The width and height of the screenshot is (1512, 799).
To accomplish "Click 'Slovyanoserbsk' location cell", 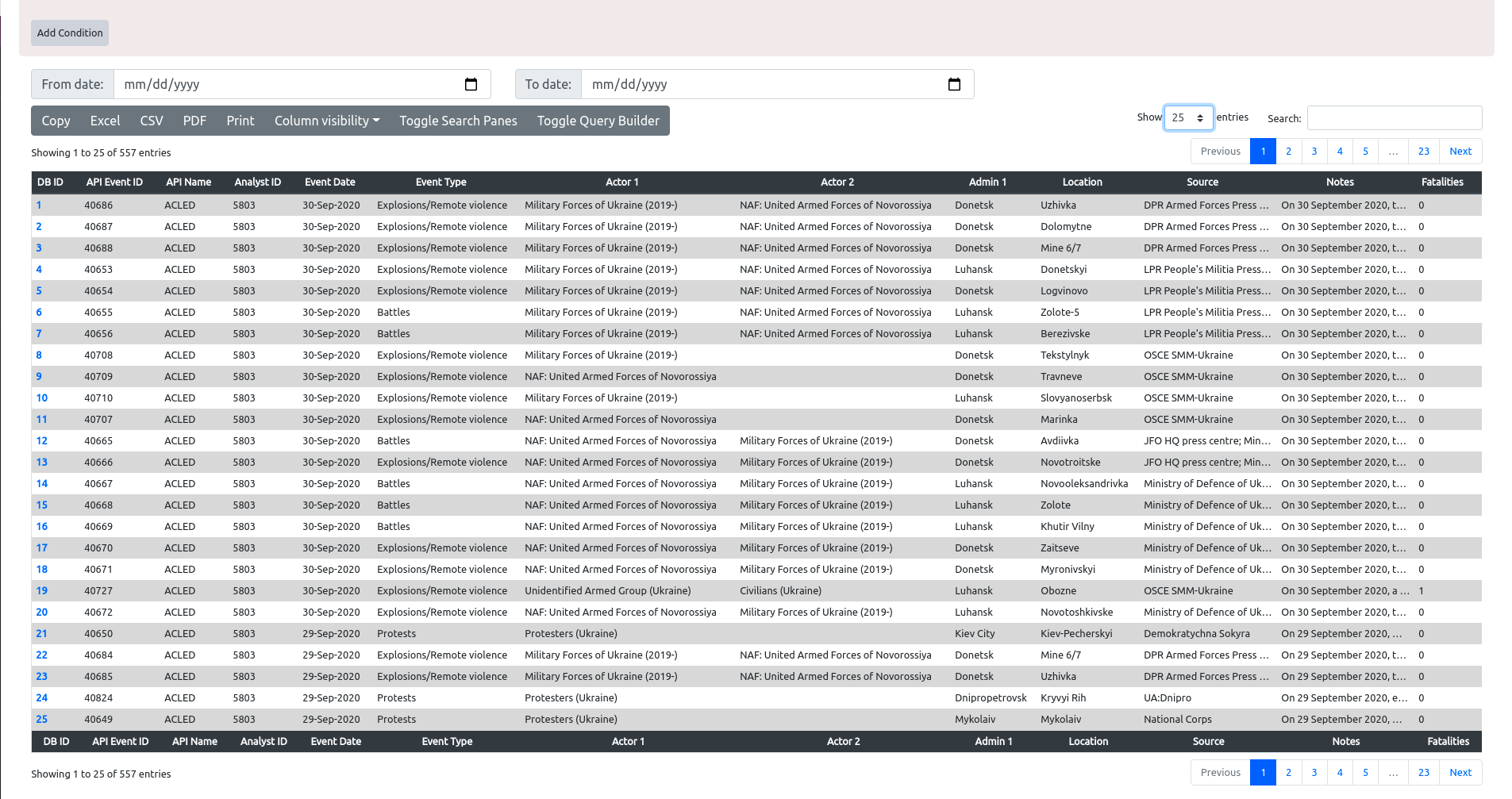I will click(x=1076, y=398).
